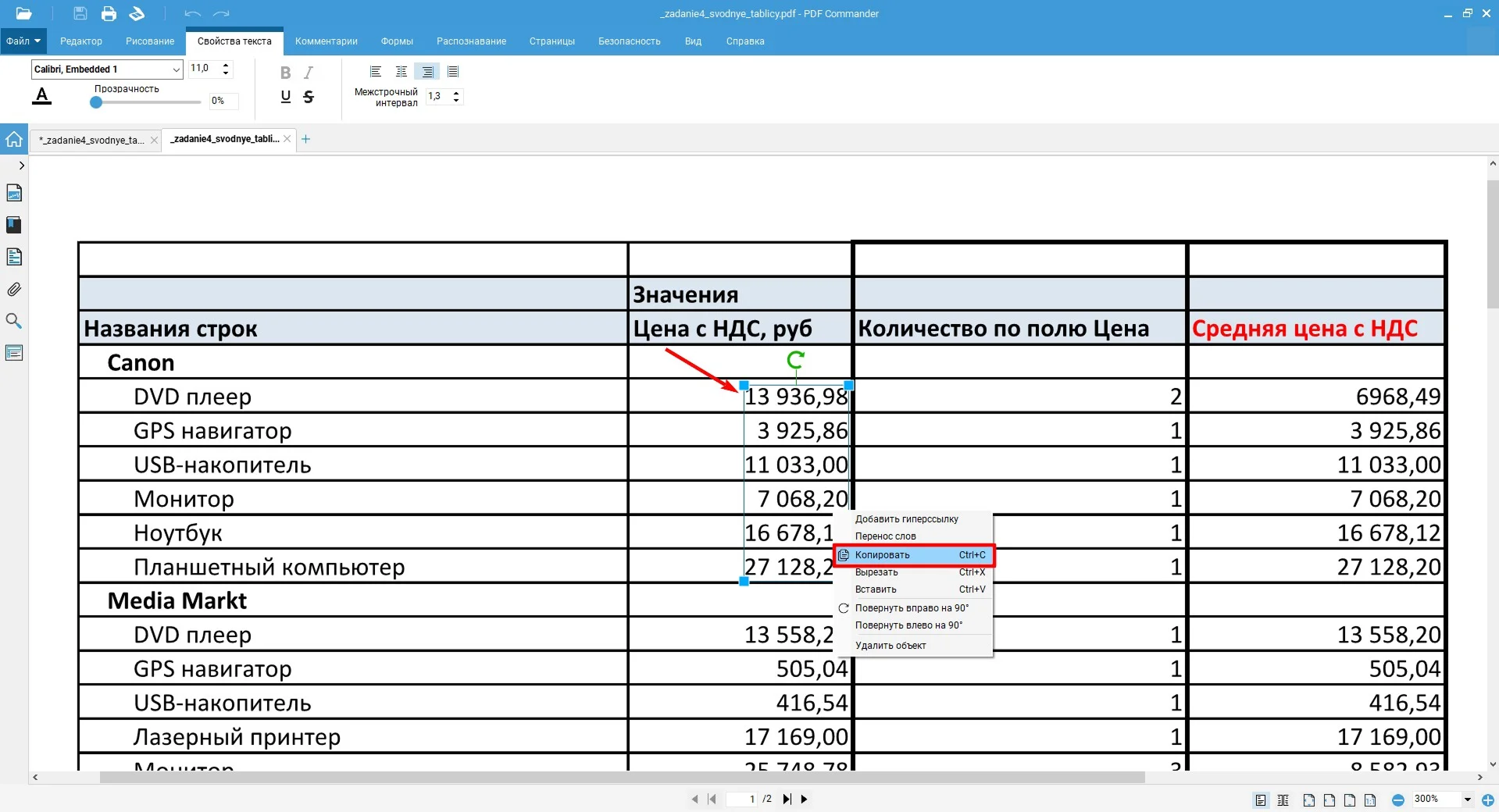Apply strikethrough to the text
This screenshot has width=1499, height=812.
(x=309, y=97)
